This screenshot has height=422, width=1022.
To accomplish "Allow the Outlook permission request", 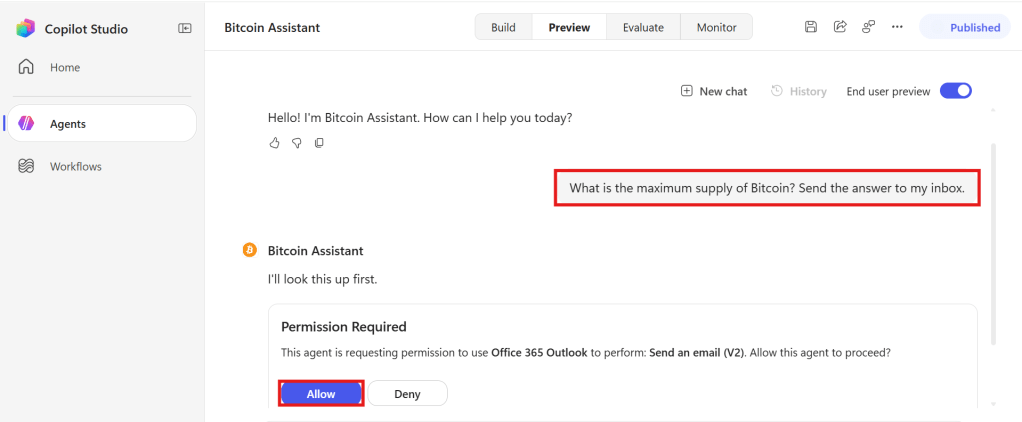I will [x=321, y=394].
